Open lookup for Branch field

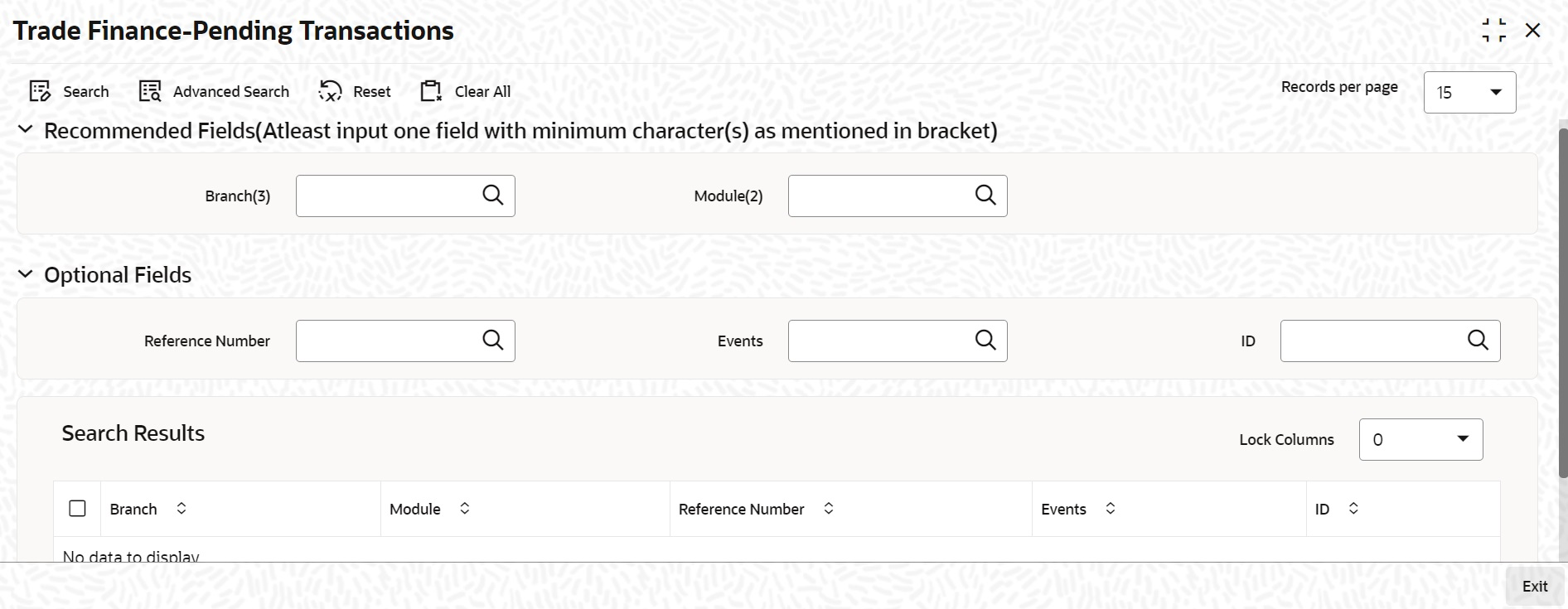pos(493,195)
